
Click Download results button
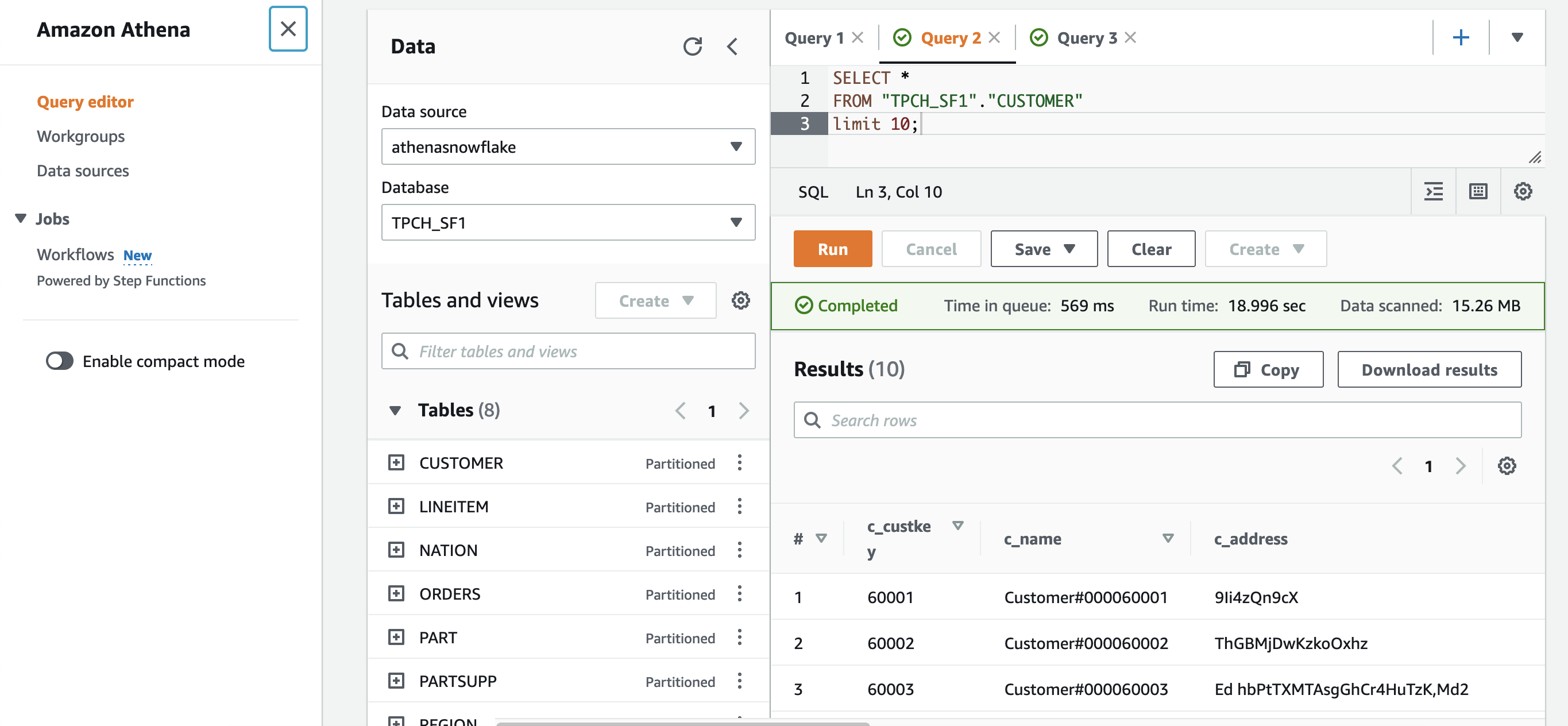click(1428, 369)
